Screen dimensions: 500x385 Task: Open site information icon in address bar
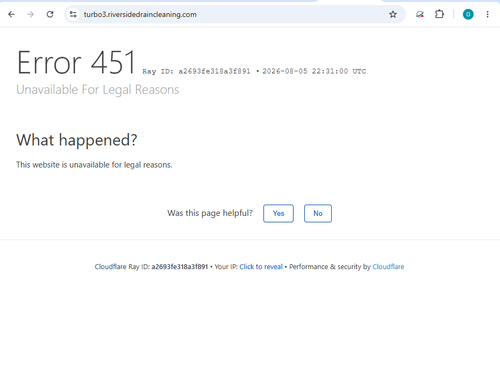[73, 14]
